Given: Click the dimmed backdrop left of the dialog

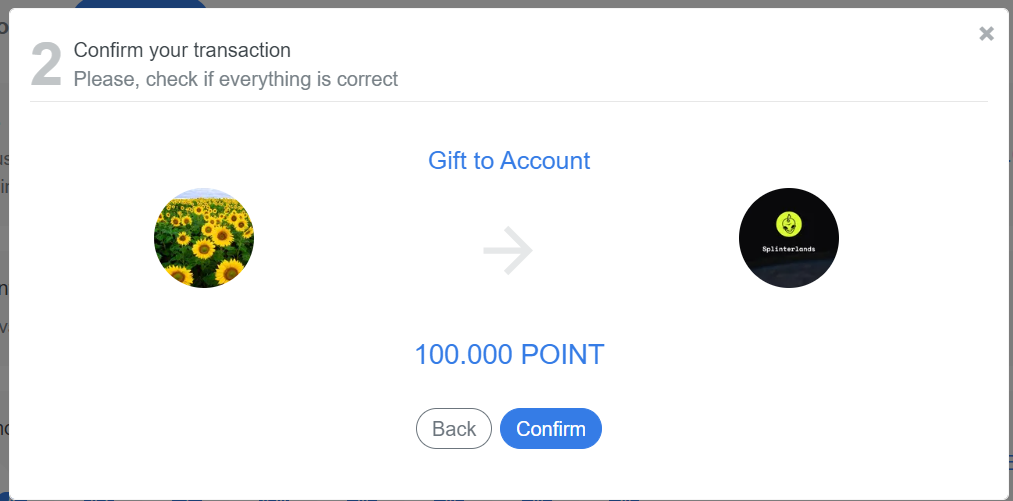Looking at the screenshot, I should [4, 259].
